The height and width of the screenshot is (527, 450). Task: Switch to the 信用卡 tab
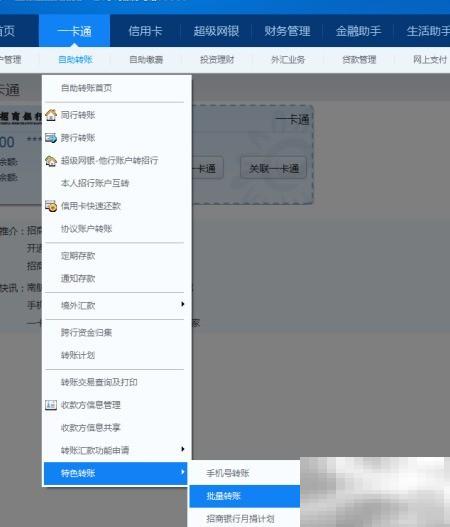coord(145,31)
